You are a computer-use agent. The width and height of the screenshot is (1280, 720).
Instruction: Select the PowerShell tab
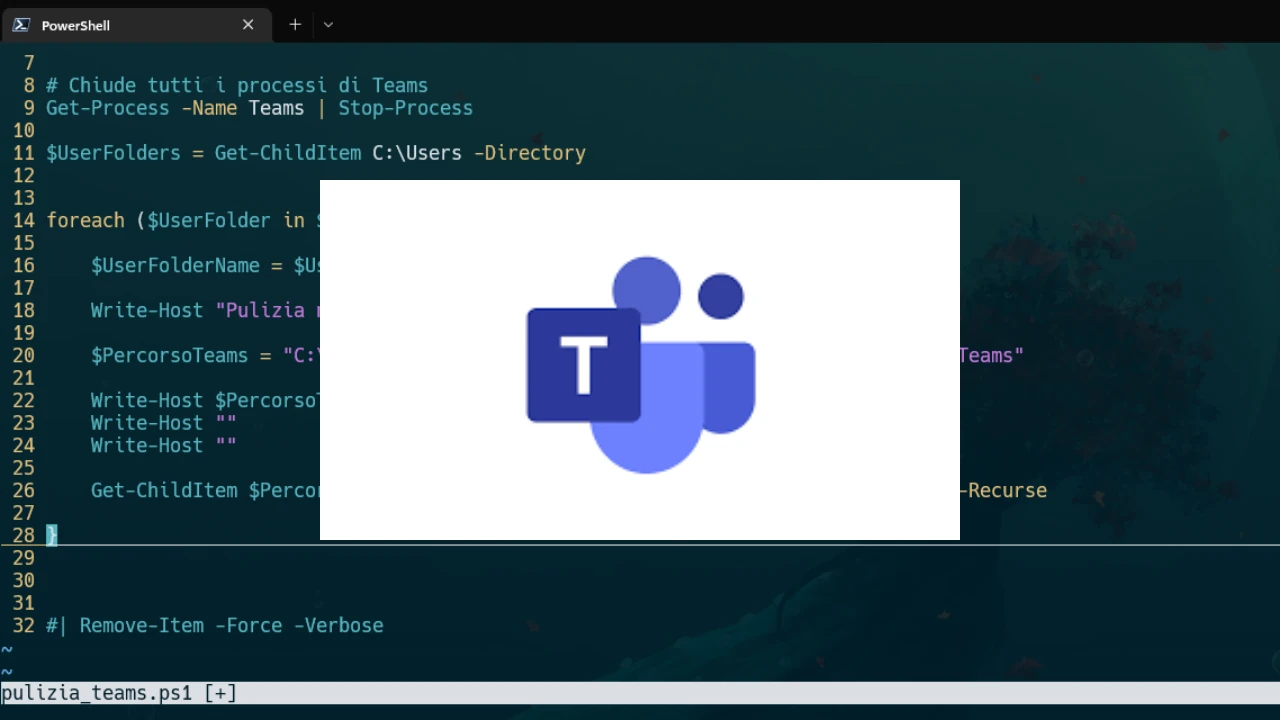tap(136, 25)
